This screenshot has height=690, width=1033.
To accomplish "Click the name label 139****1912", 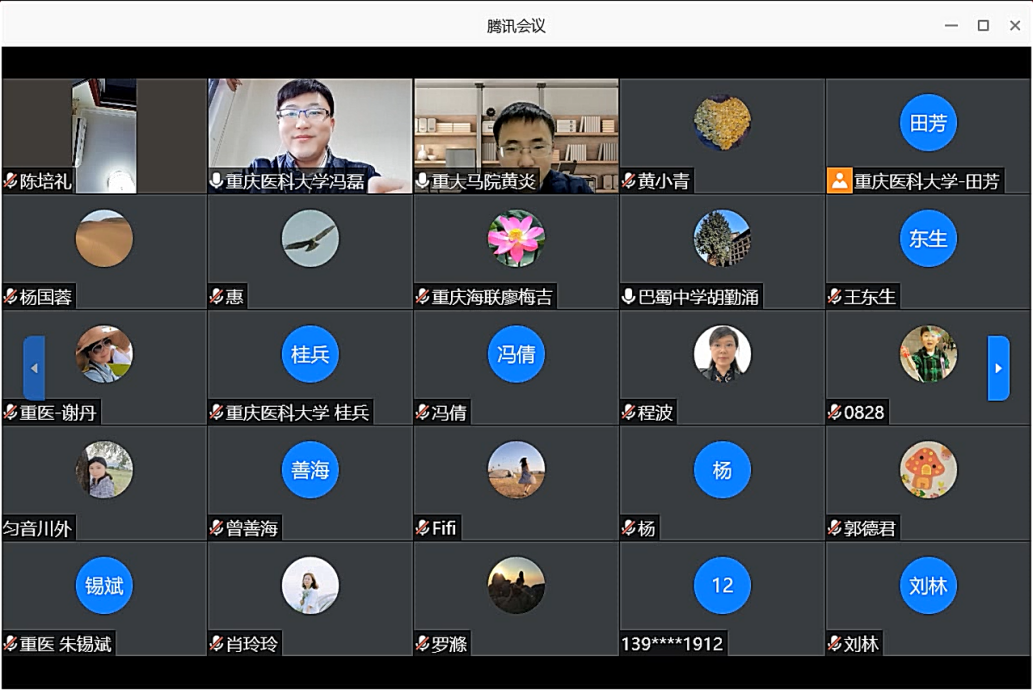I will 672,644.
